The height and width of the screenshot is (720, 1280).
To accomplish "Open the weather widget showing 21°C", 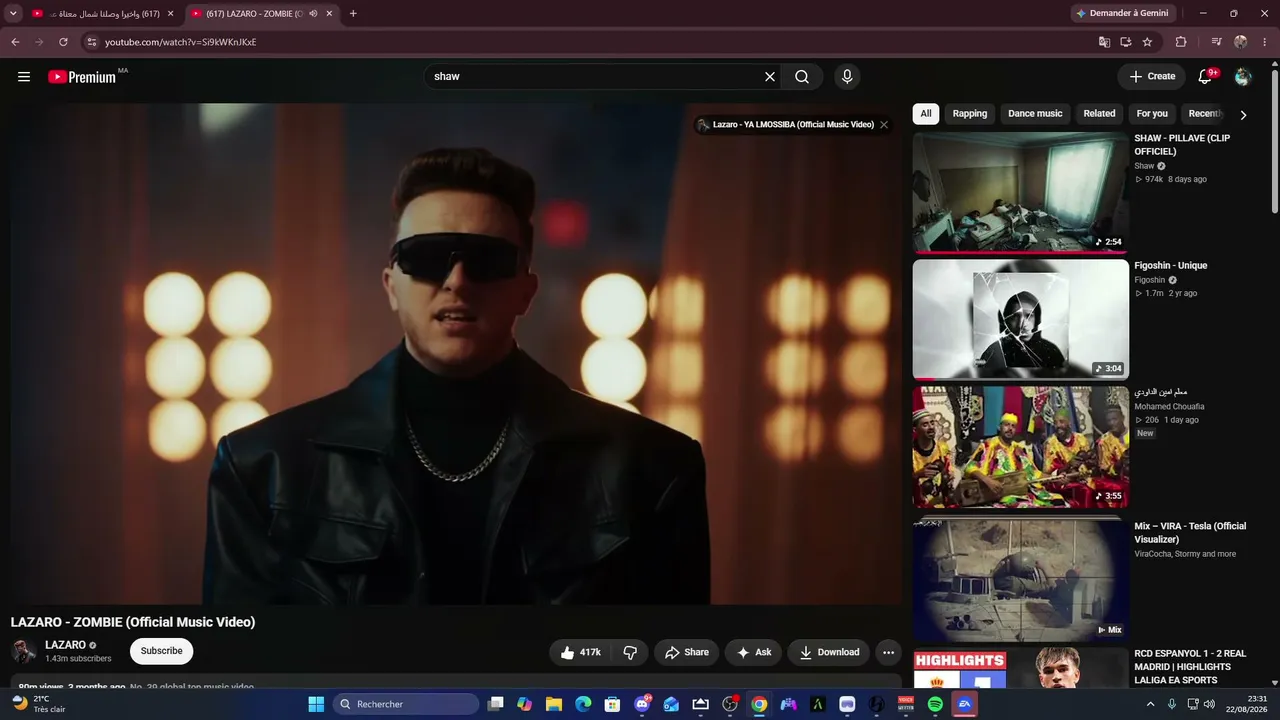I will pyautogui.click(x=40, y=704).
